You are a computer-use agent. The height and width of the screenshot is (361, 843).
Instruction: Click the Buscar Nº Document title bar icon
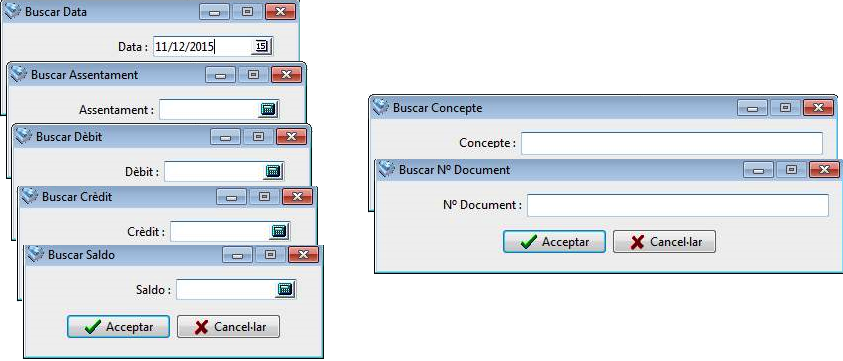click(387, 169)
